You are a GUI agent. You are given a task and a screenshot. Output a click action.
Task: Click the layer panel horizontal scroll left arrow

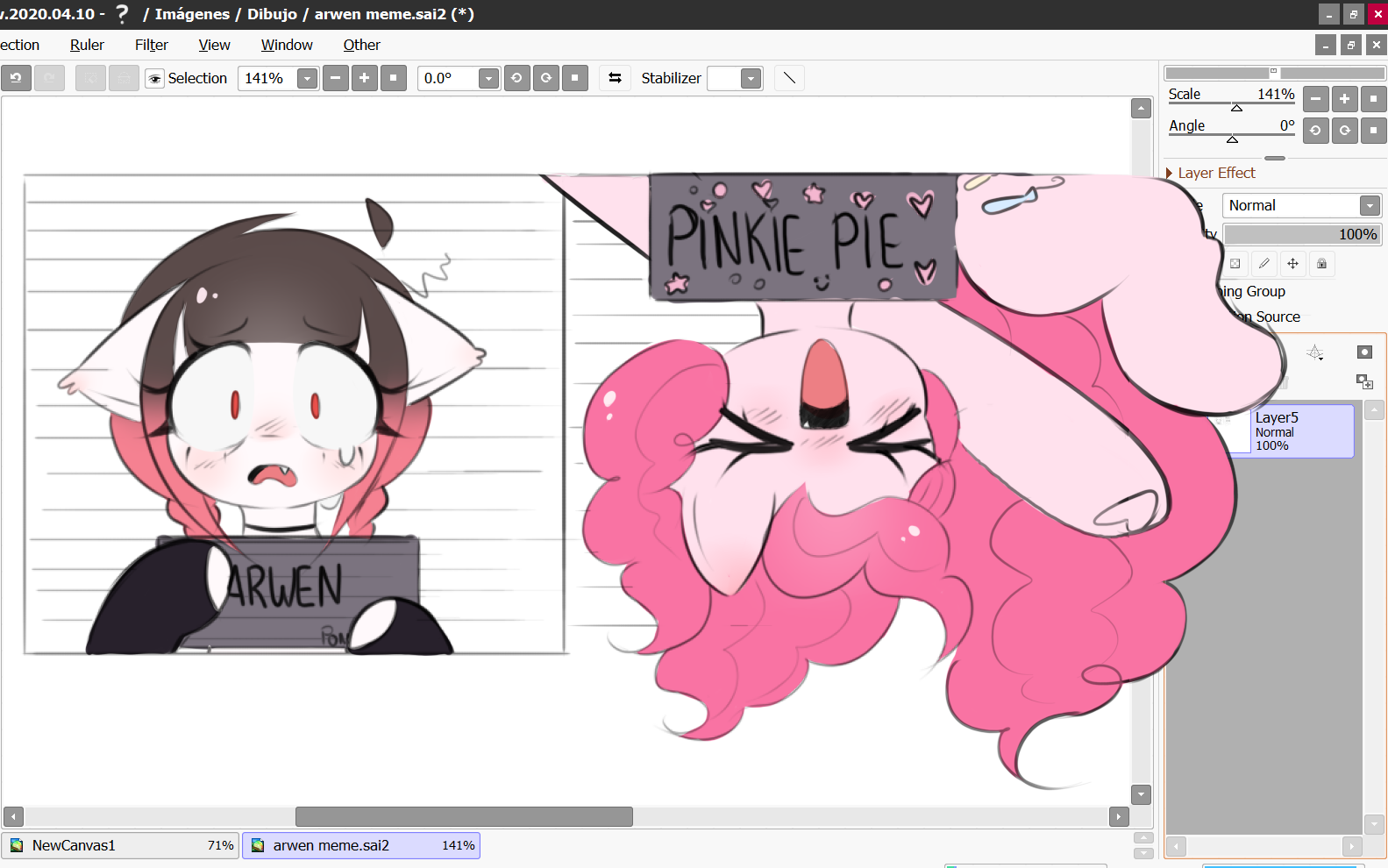(x=1176, y=846)
